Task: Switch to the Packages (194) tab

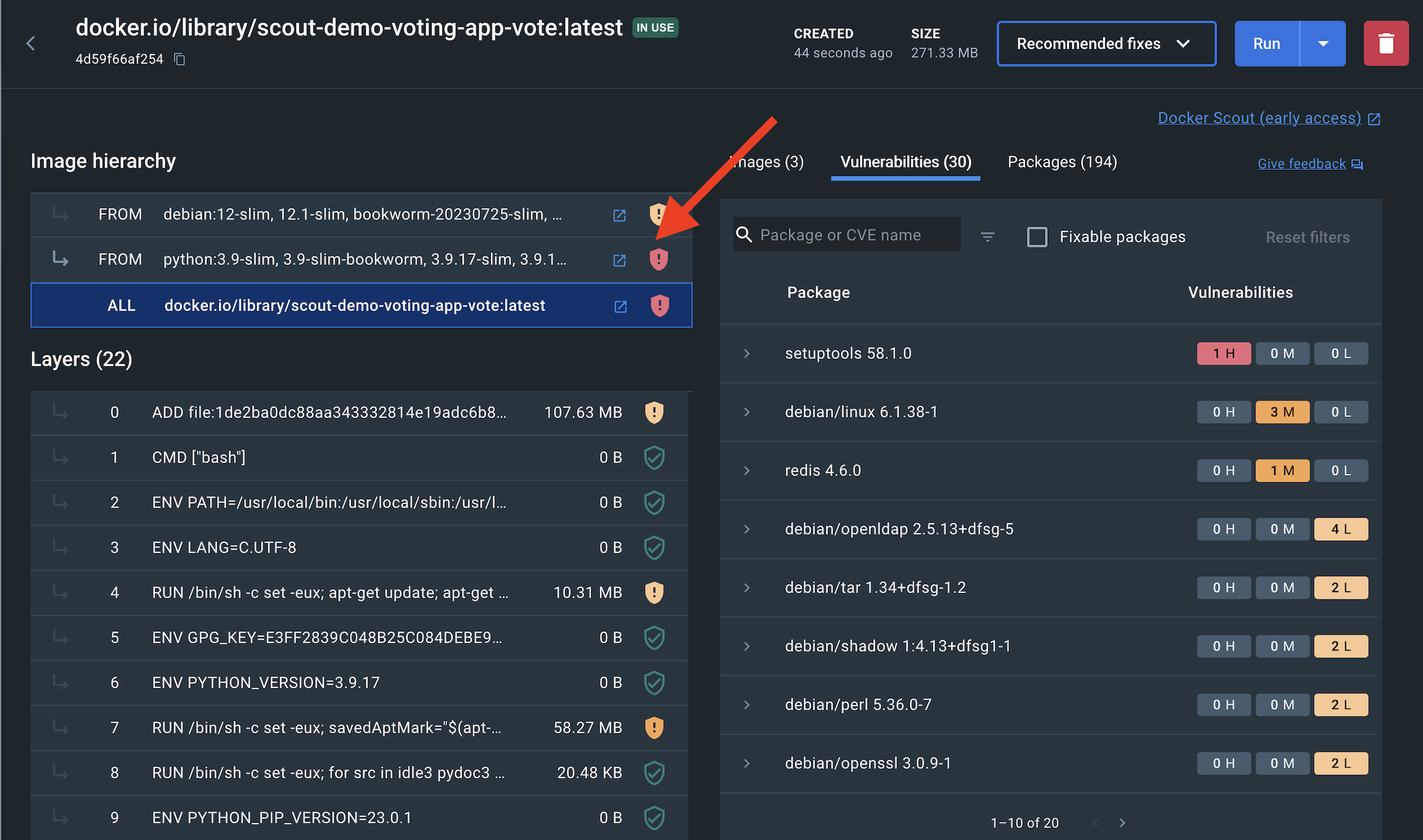Action: coord(1062,162)
